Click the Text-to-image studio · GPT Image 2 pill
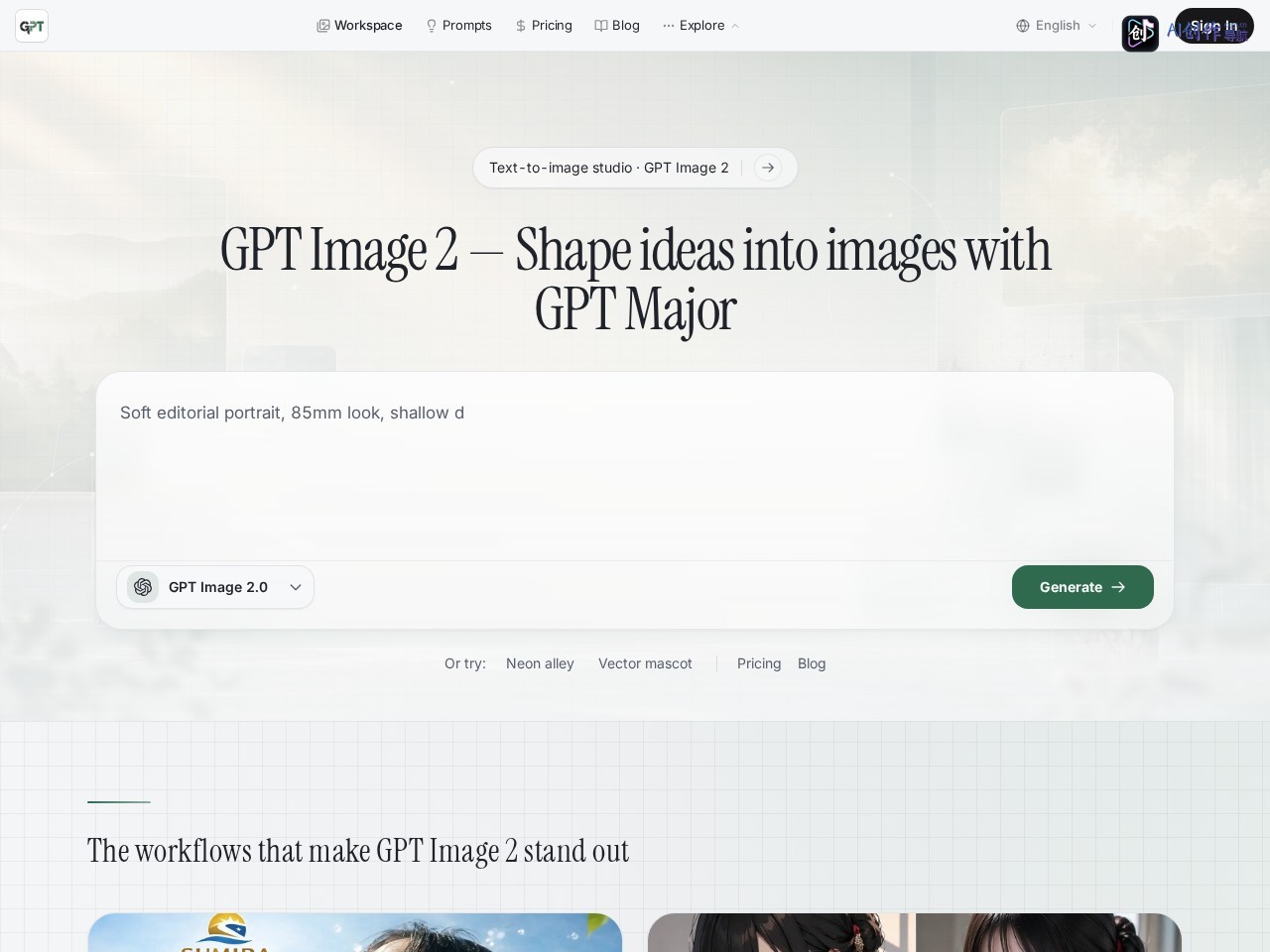Image resolution: width=1270 pixels, height=952 pixels. (635, 168)
